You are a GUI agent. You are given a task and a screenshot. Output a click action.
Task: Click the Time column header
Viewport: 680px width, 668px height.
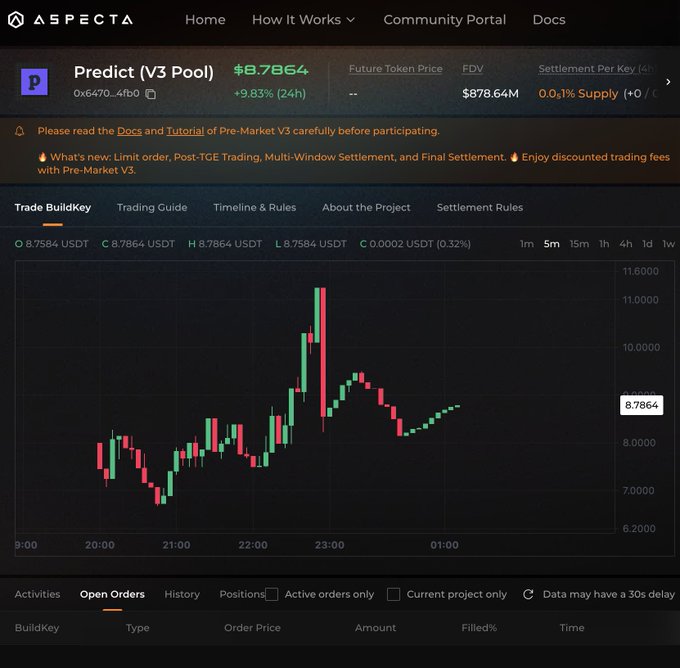point(572,628)
